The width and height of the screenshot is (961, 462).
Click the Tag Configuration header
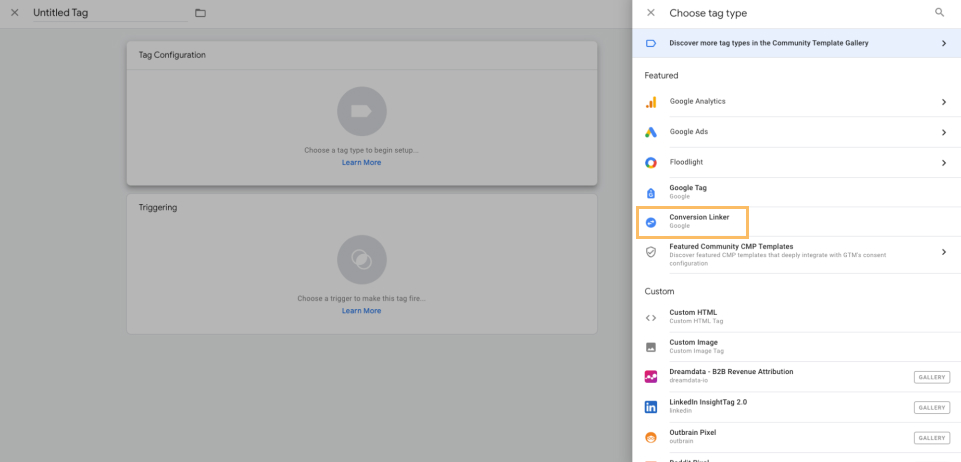coord(172,55)
